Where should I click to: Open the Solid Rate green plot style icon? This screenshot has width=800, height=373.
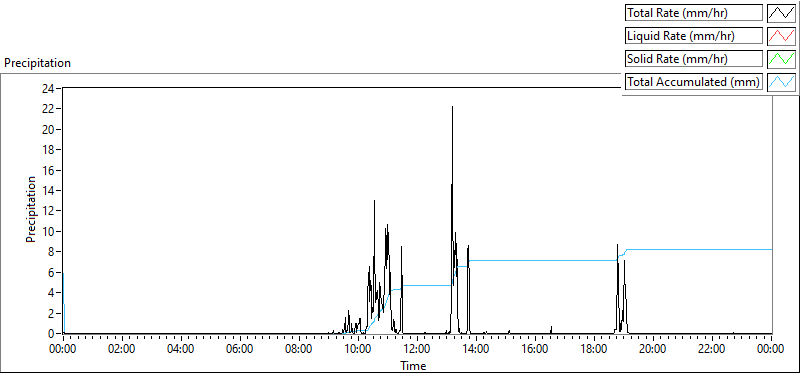click(x=781, y=59)
